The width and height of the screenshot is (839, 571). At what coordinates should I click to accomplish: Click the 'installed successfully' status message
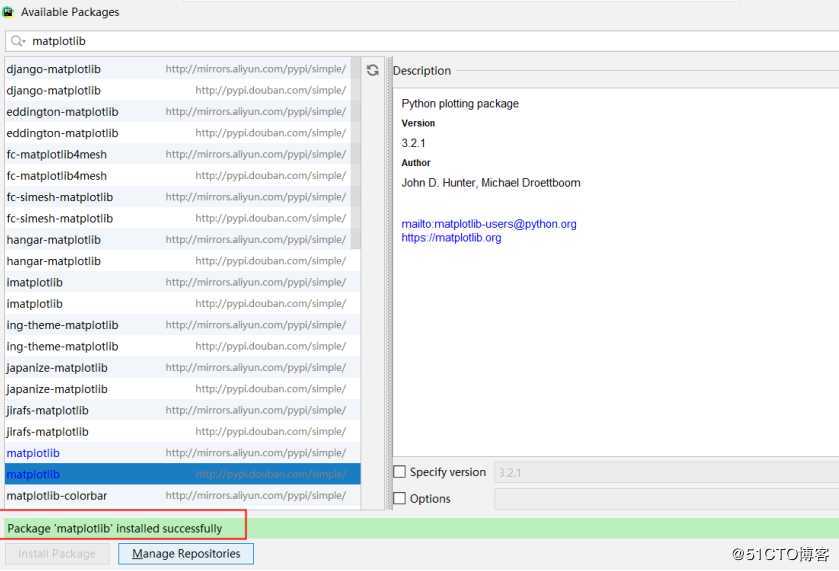click(115, 529)
